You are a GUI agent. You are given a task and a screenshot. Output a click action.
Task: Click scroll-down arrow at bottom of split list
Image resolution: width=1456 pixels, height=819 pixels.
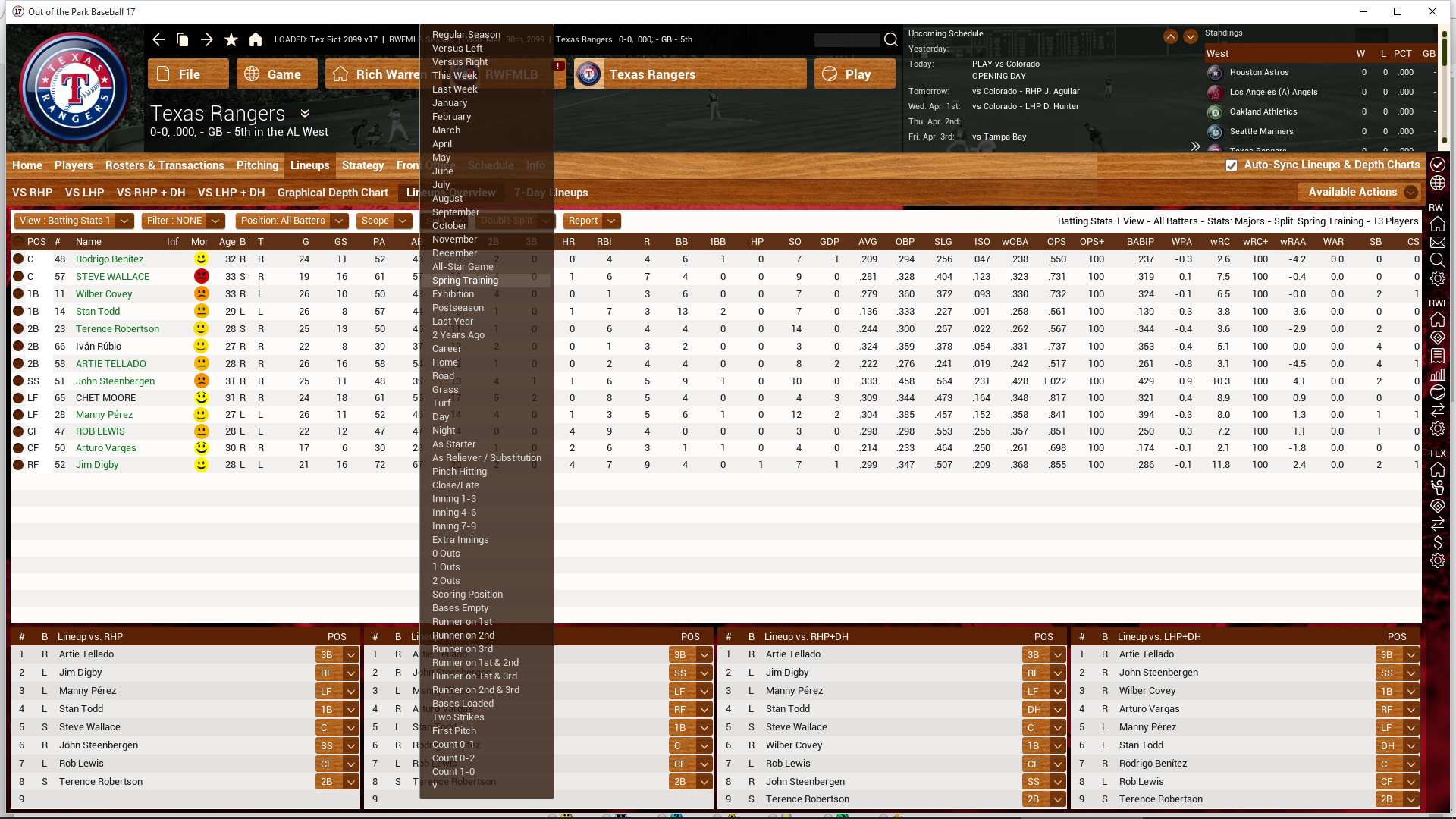pyautogui.click(x=435, y=786)
